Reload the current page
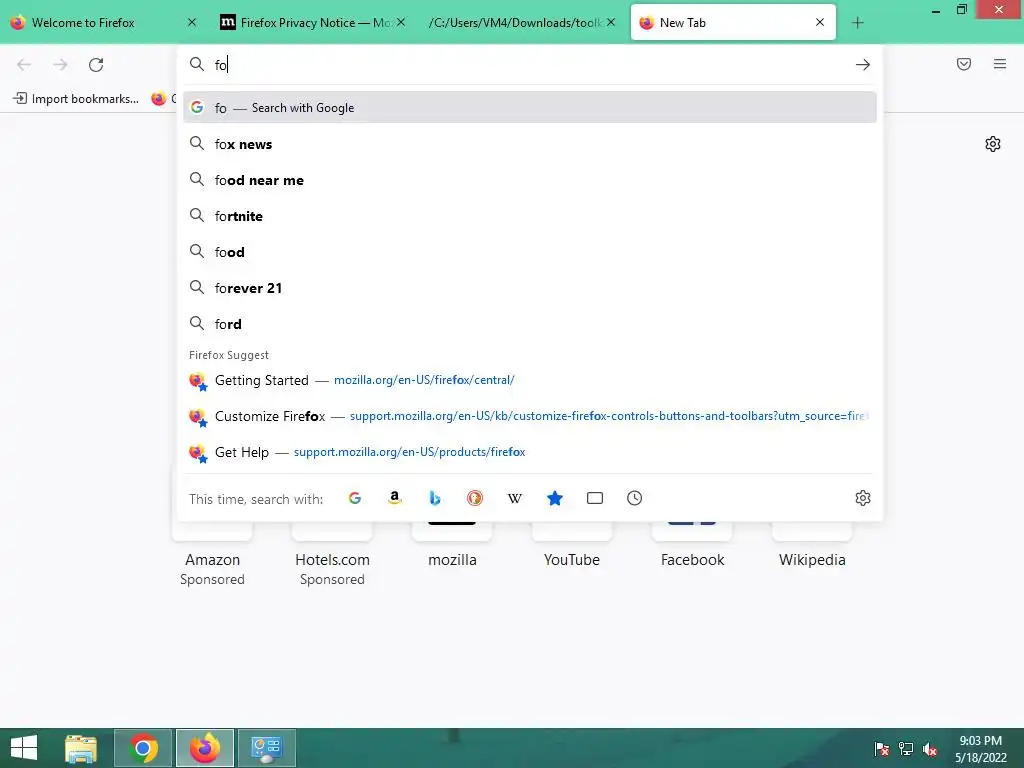The height and width of the screenshot is (768, 1024). point(96,65)
